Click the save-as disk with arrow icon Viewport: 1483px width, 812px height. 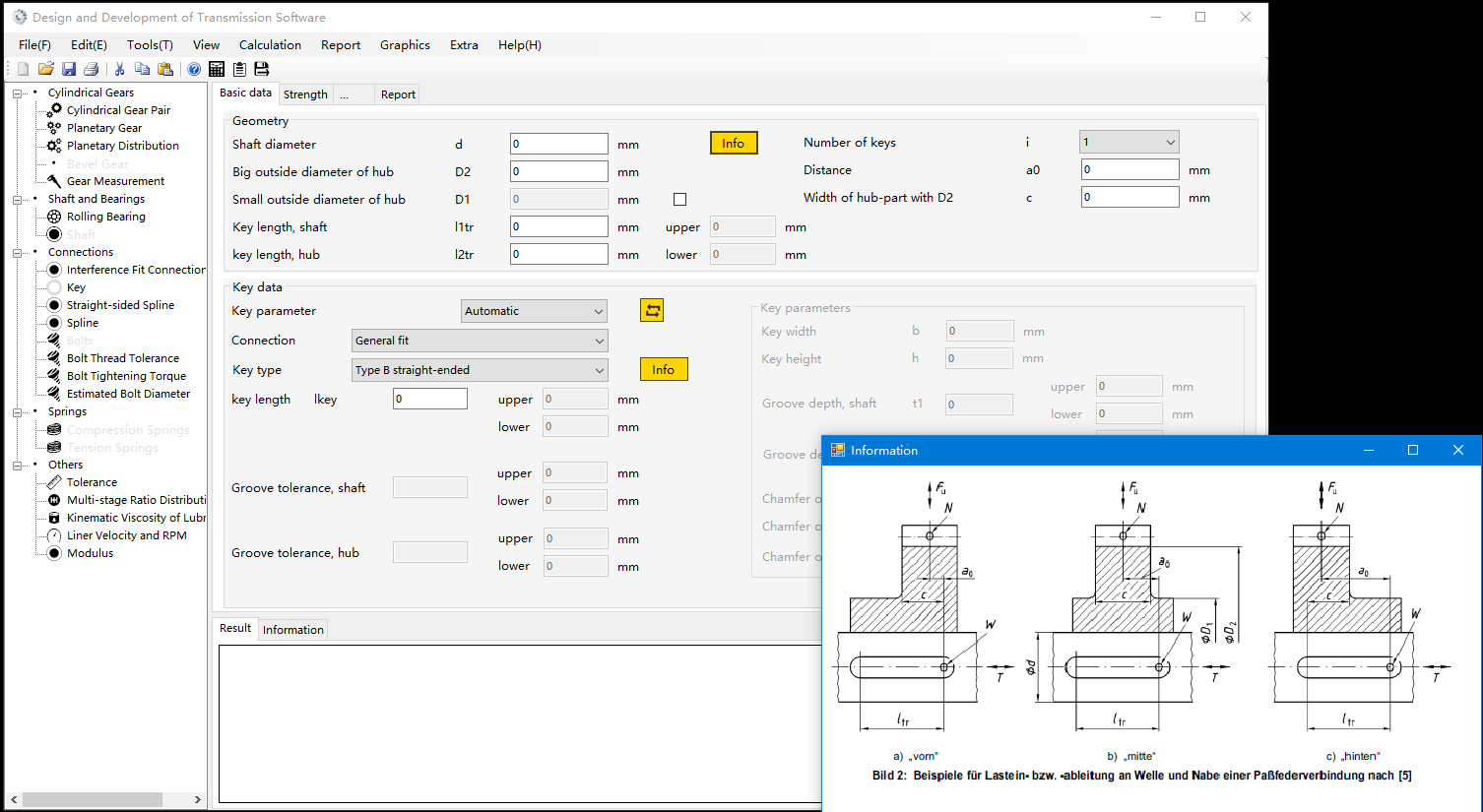[x=262, y=69]
